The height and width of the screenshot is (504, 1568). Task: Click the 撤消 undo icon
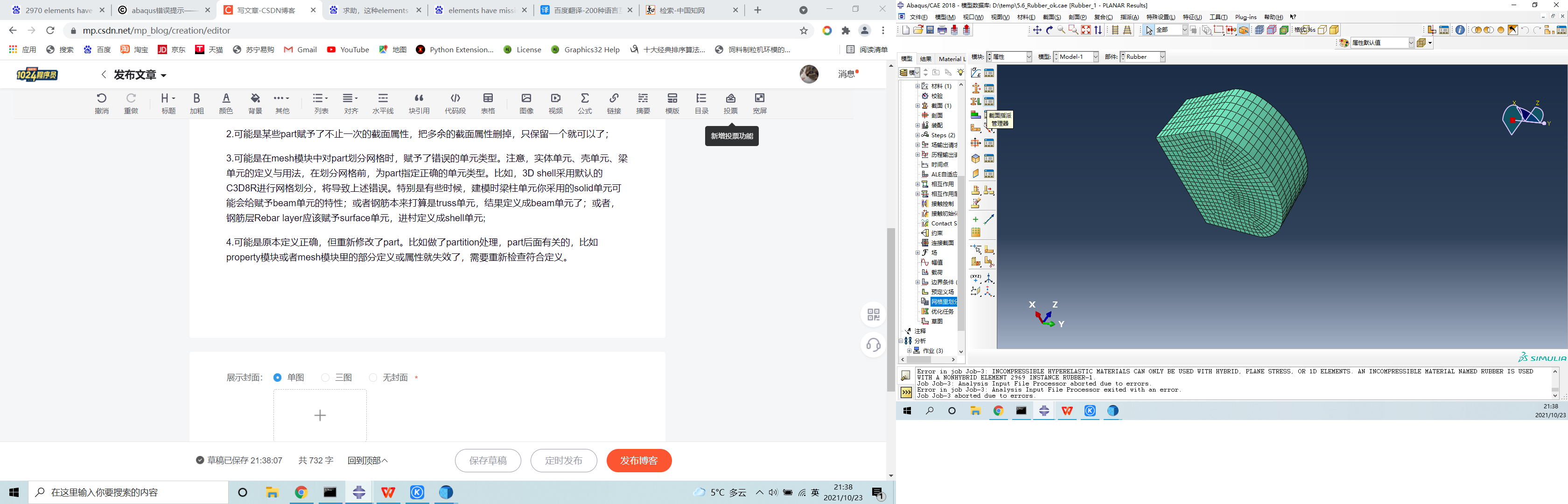point(102,98)
